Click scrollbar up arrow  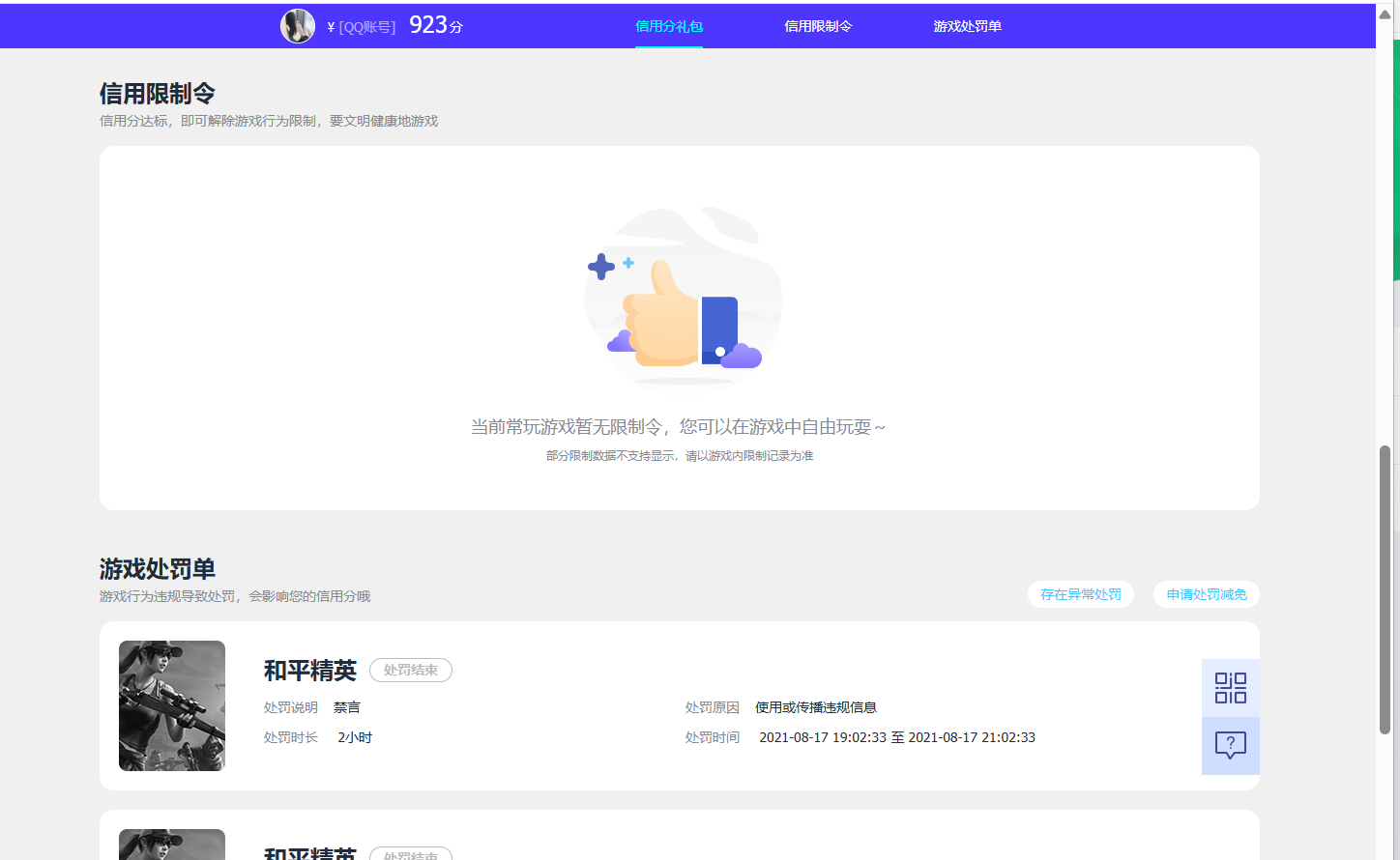[x=1385, y=14]
